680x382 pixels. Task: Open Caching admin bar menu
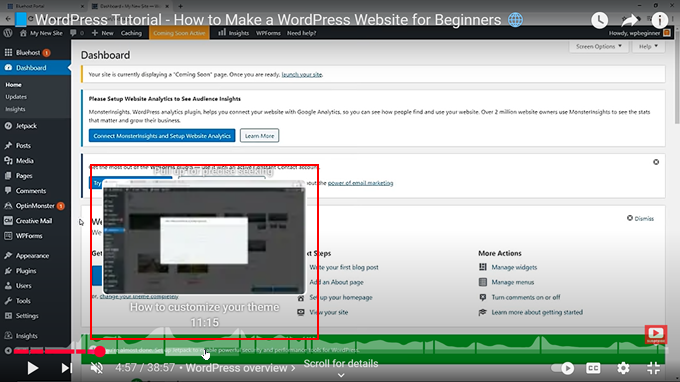pos(131,33)
